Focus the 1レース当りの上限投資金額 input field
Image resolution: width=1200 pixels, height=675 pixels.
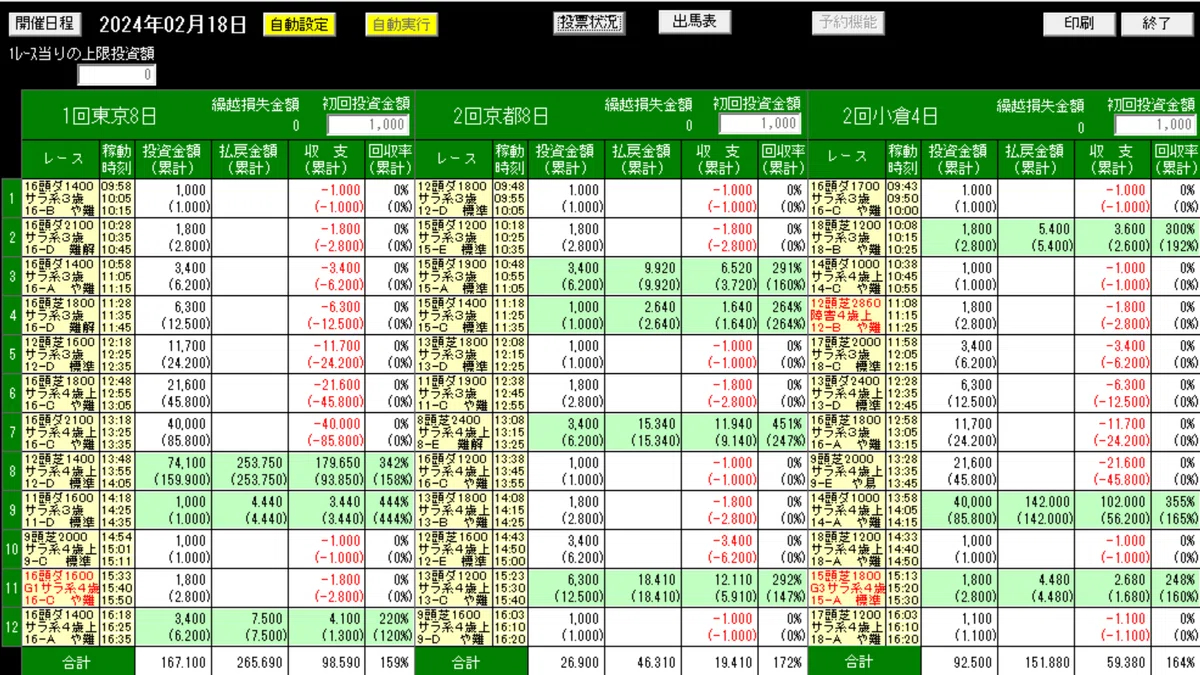[117, 74]
